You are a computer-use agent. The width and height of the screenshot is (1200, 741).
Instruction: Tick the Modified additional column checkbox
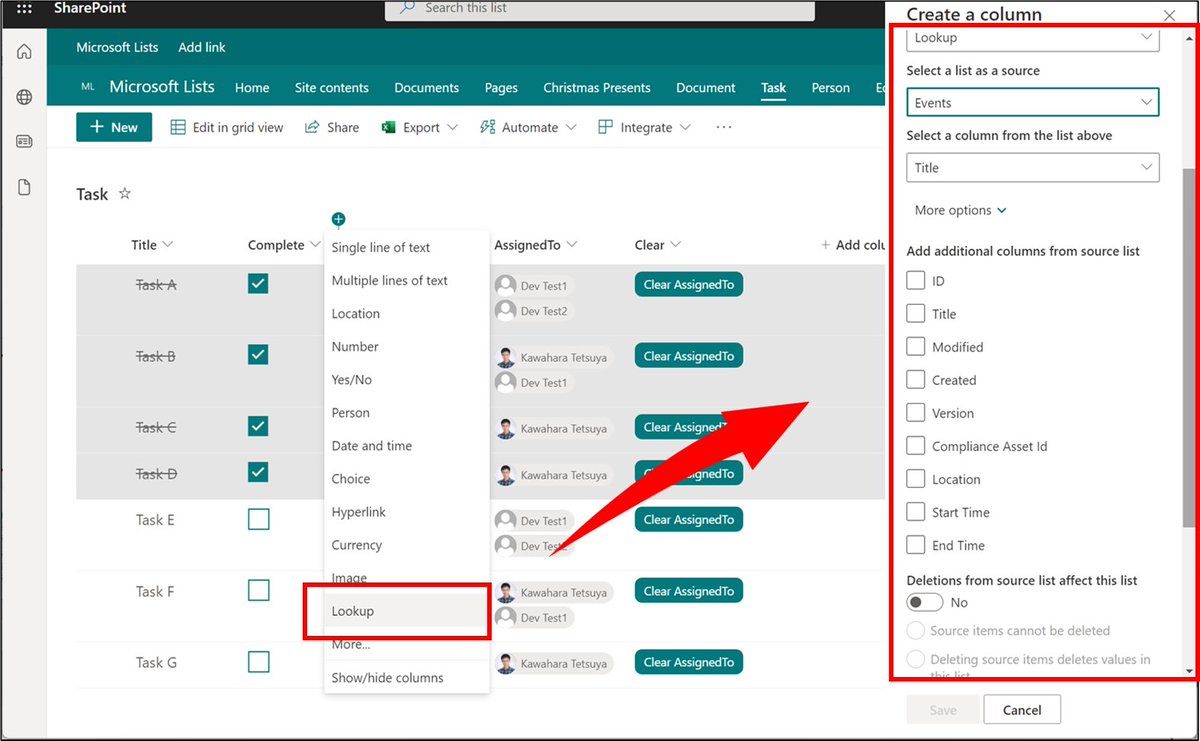(x=915, y=347)
